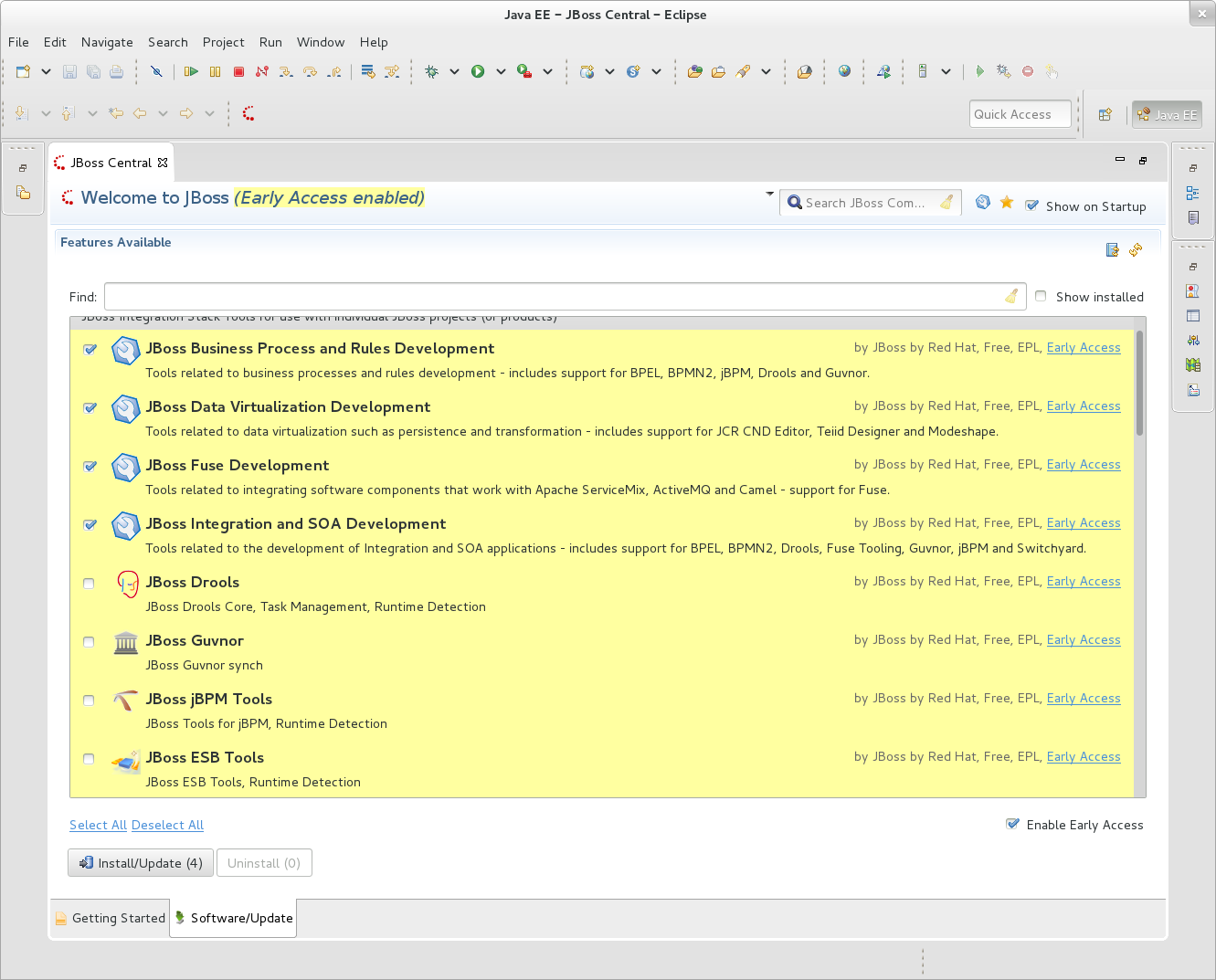Screen dimensions: 1216x980
Task: Uncheck JBoss Fuse Development checkbox
Action: [90, 466]
